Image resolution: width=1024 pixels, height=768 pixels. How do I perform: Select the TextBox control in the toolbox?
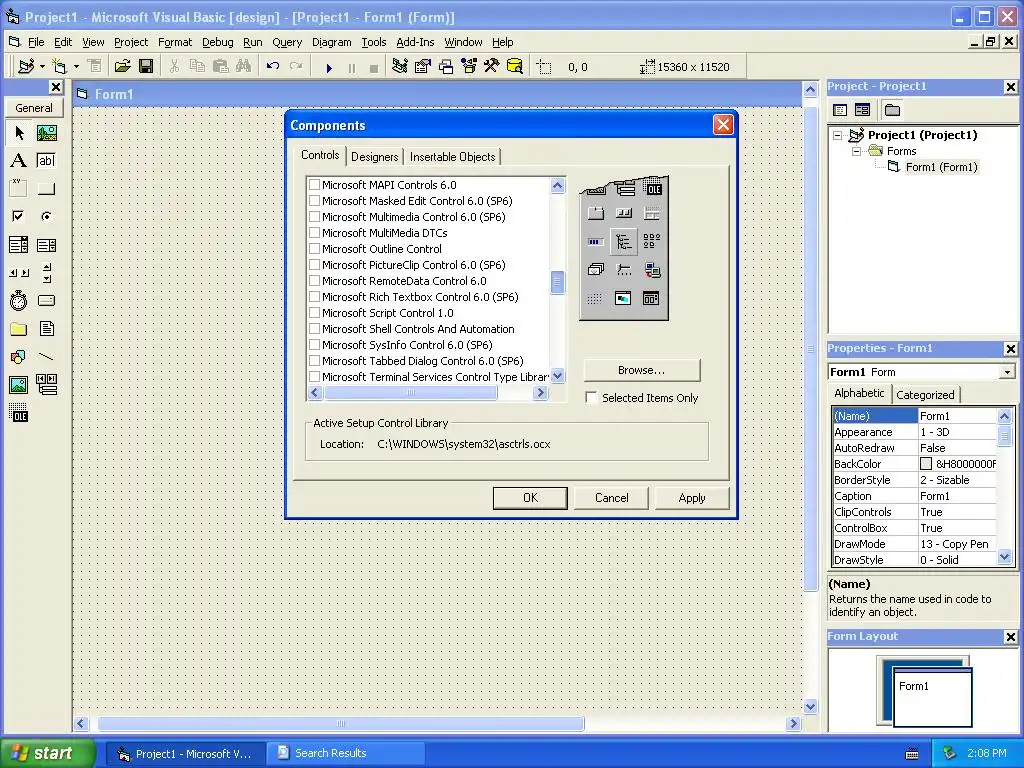[46, 161]
